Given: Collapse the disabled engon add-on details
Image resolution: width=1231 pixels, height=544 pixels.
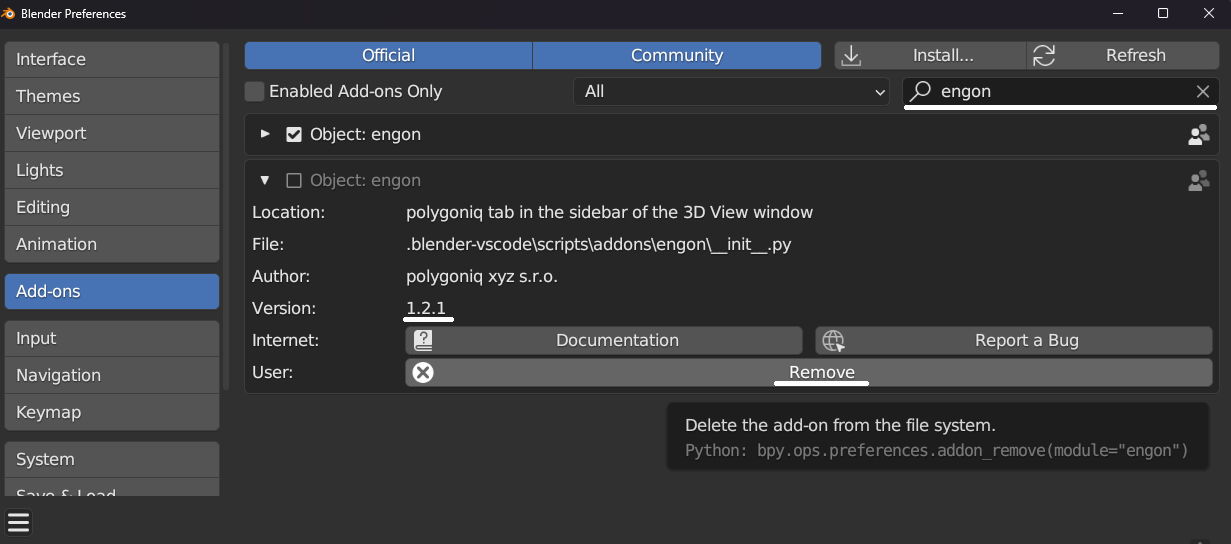Looking at the screenshot, I should 265,181.
